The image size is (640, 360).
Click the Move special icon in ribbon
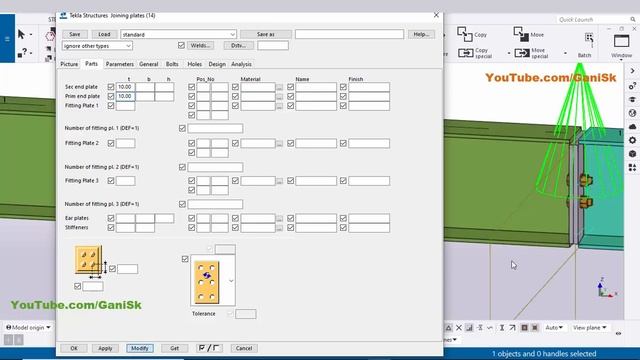tap(522, 53)
